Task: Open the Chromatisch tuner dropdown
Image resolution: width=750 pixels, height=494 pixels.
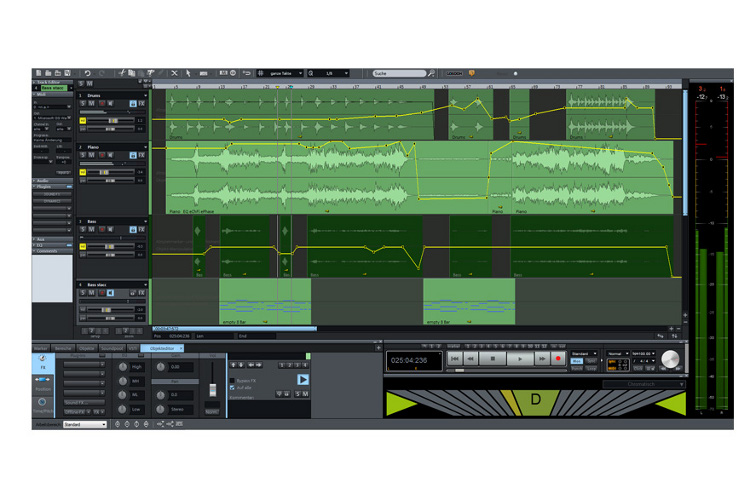Action: [x=644, y=384]
